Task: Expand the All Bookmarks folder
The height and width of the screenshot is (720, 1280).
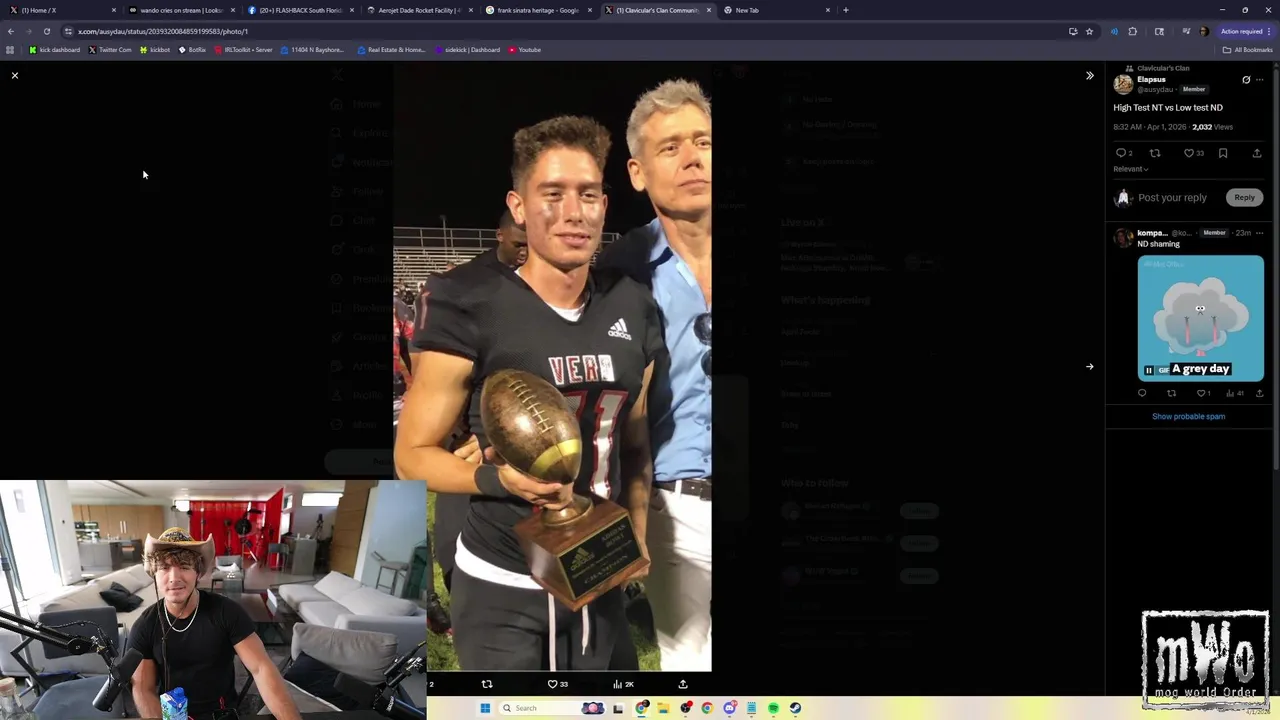Action: point(1247,49)
